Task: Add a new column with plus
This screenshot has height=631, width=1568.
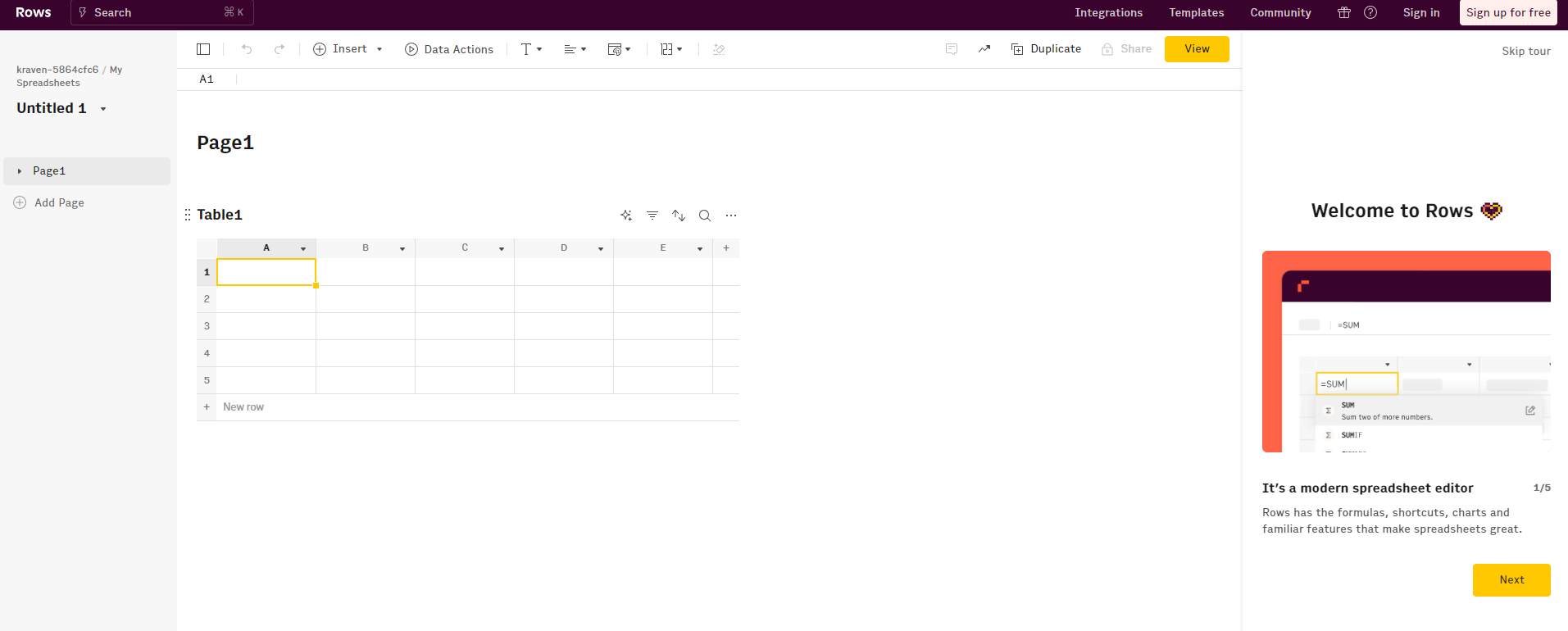Action: pos(726,248)
